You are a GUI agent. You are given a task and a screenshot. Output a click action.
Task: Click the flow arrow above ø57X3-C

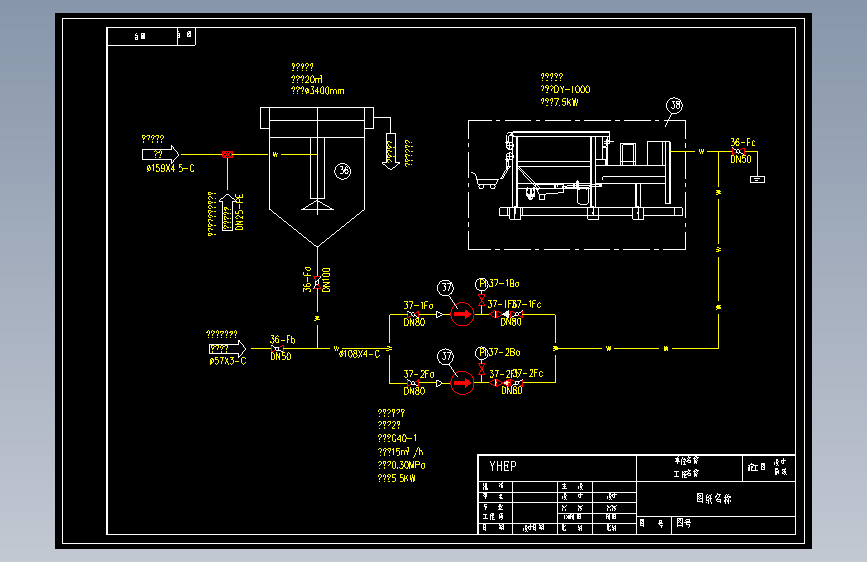(228, 348)
